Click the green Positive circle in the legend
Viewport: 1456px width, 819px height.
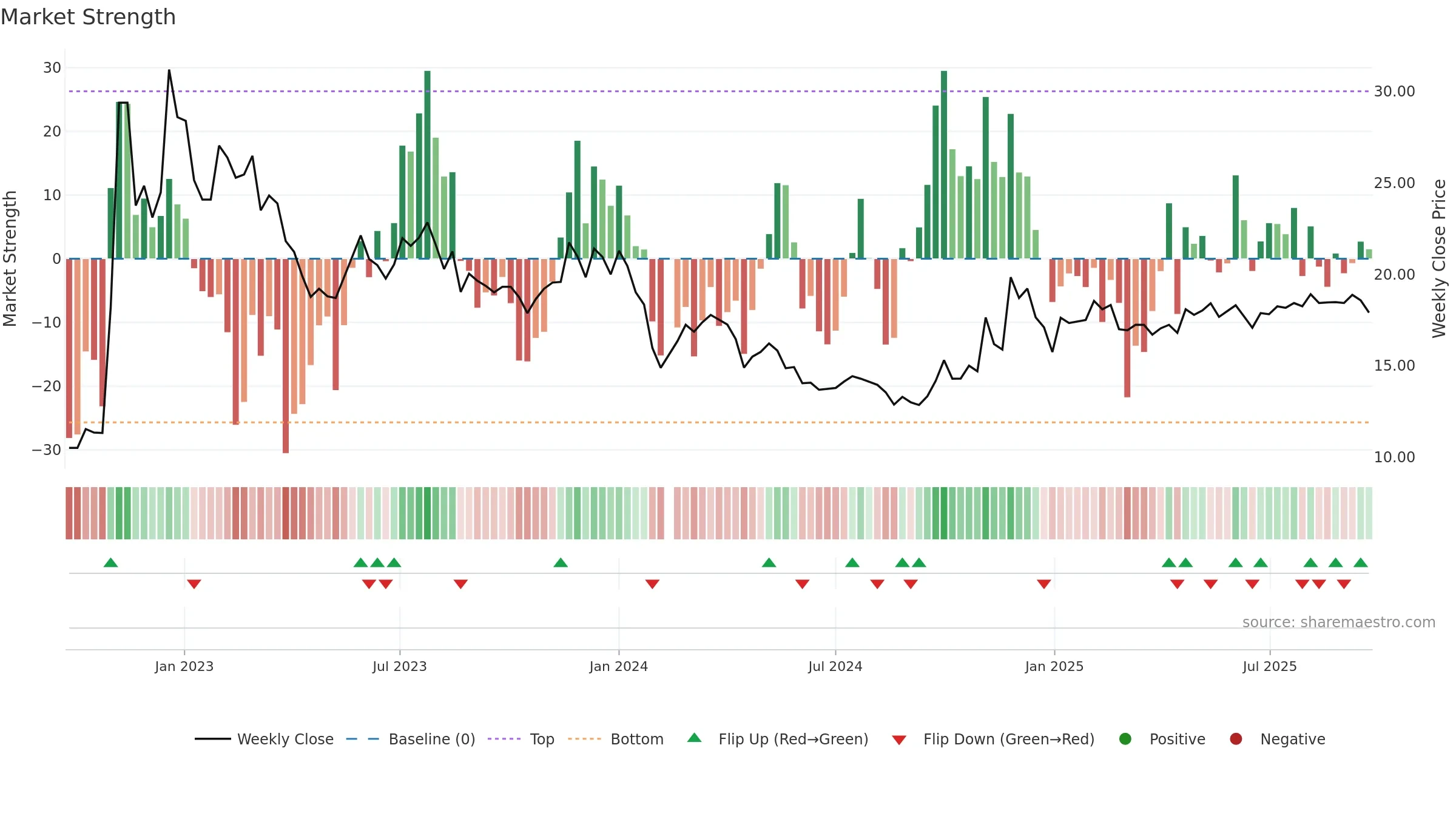point(1125,739)
